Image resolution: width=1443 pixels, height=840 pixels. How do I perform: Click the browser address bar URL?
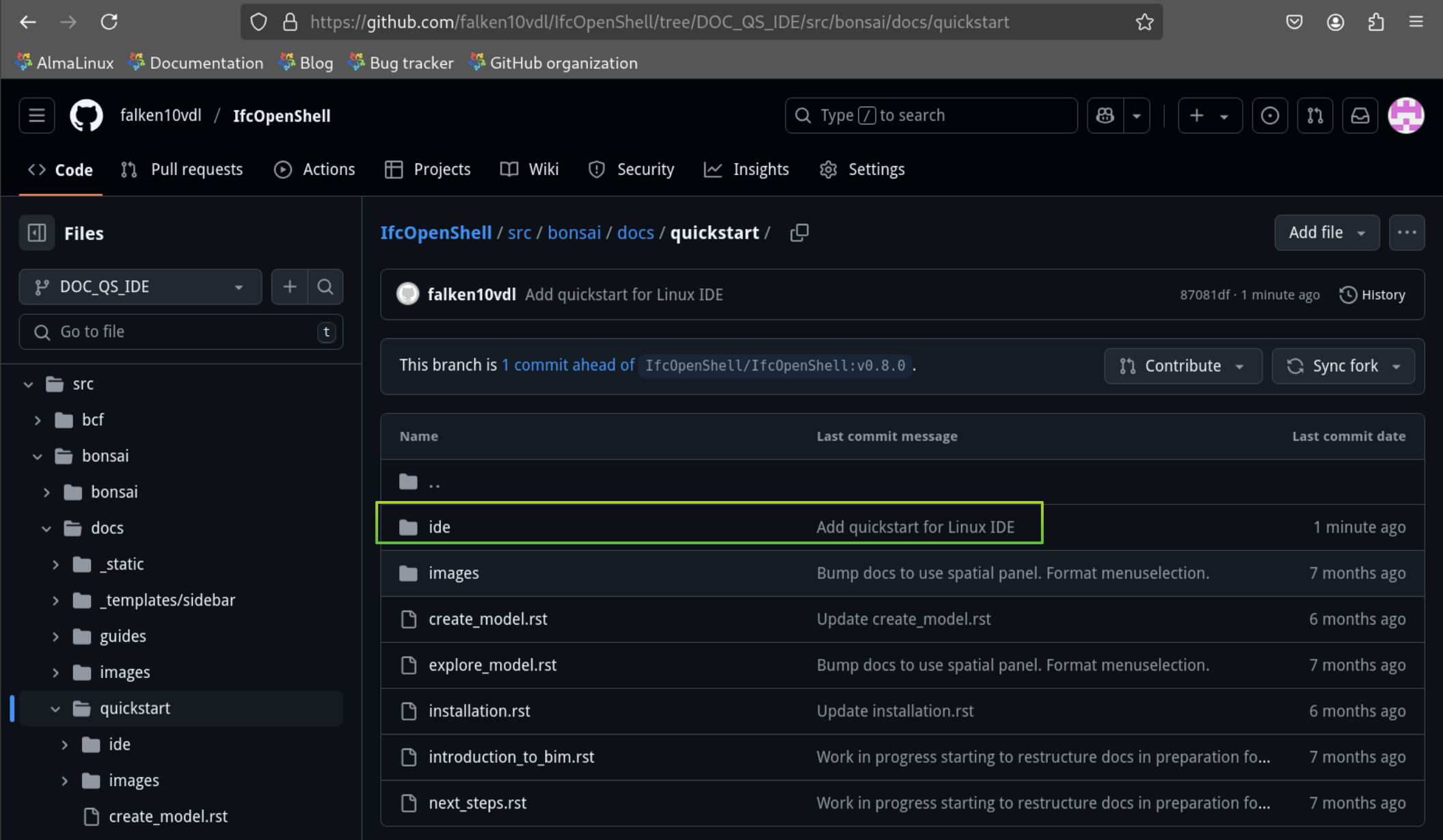(659, 22)
